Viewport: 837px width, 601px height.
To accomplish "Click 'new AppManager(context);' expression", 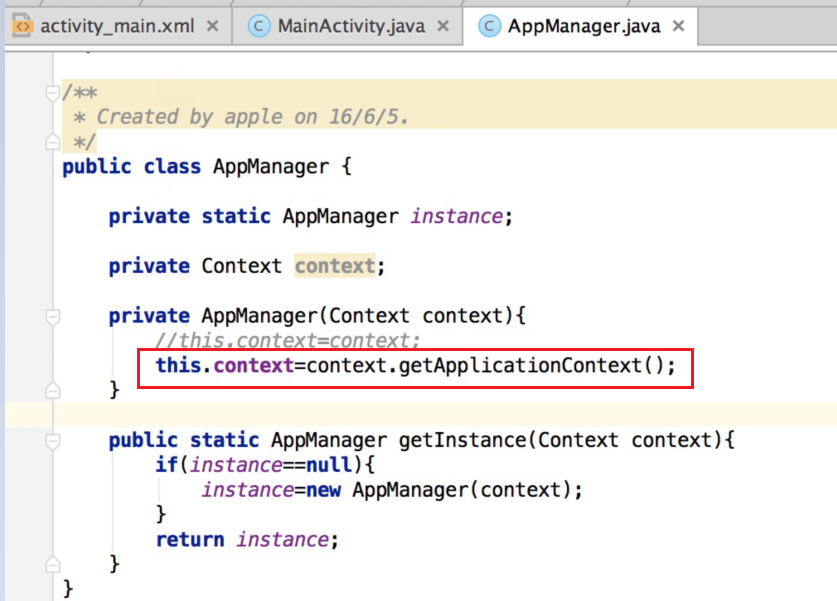I will pos(444,490).
